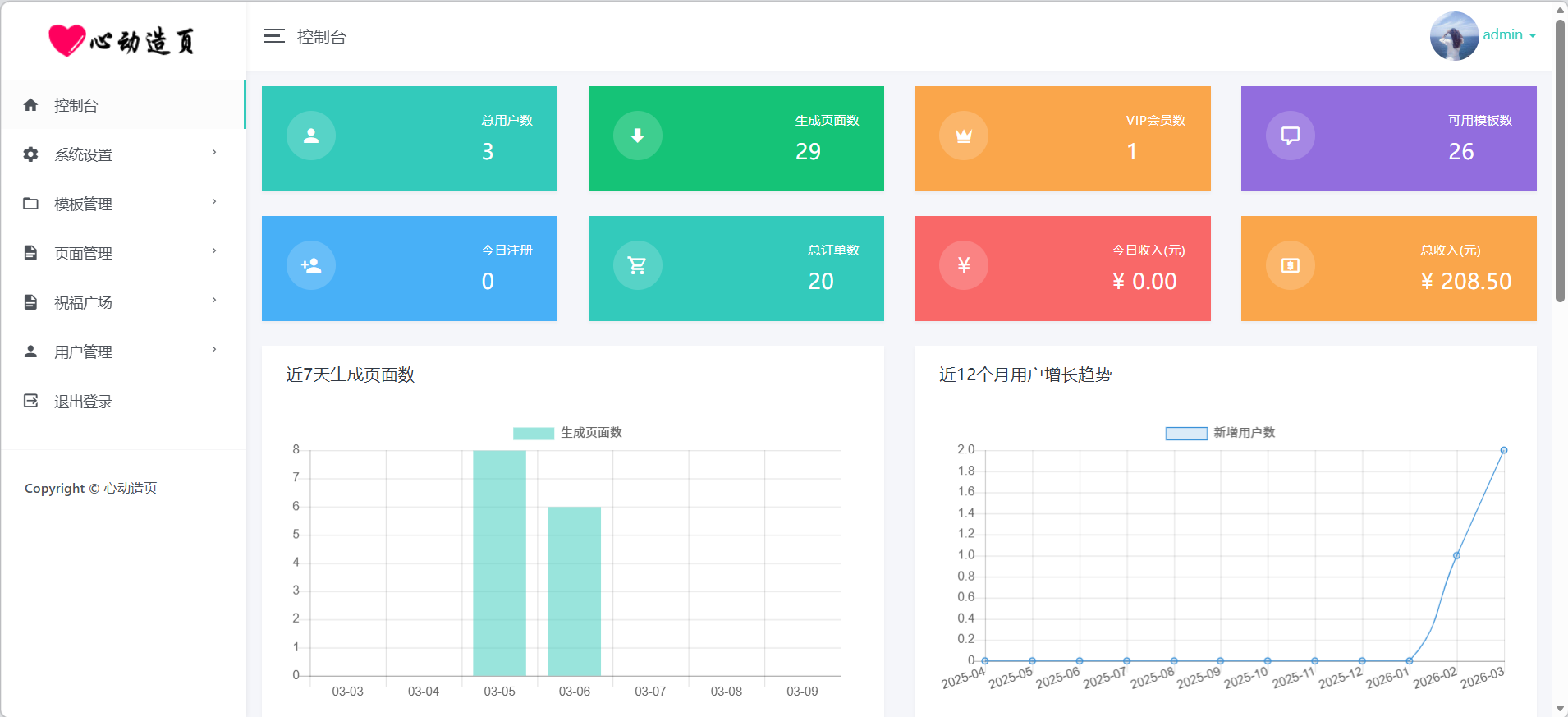Screen dimensions: 1568x717
Task: Expand the 页面管理 sidebar menu
Action: [x=123, y=253]
